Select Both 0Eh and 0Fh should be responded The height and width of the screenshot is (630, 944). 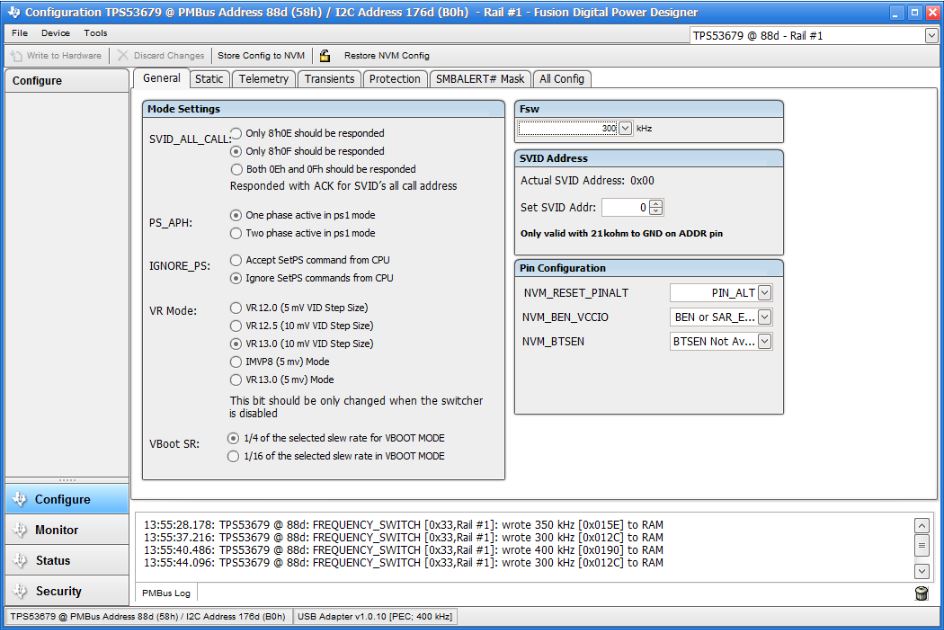[237, 169]
